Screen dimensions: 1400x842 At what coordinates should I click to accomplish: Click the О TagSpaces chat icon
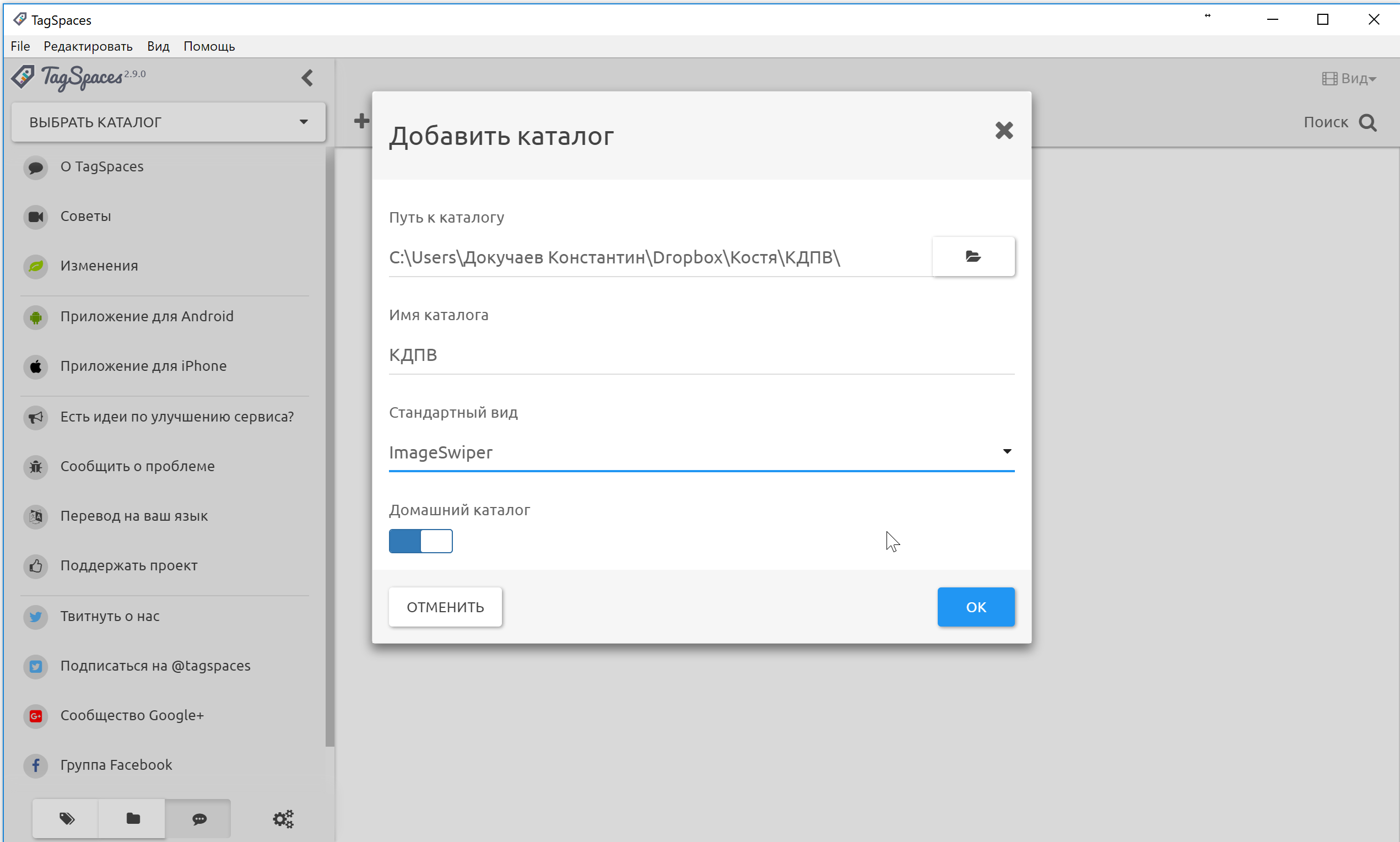point(36,167)
